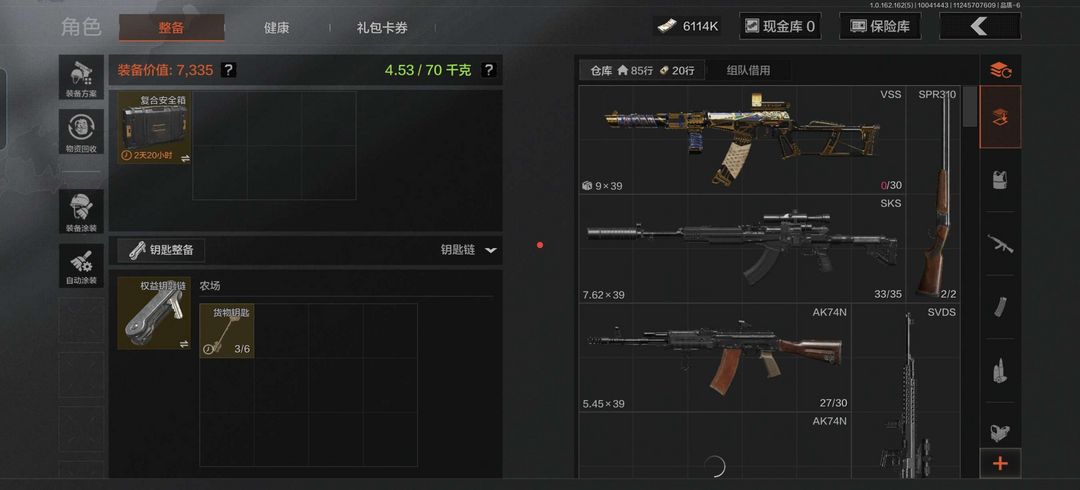Click the 钥匙整备 button
The image size is (1080, 490).
(x=161, y=250)
